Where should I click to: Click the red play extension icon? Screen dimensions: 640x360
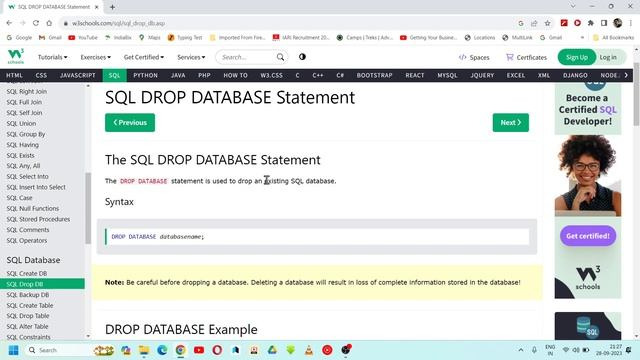(x=577, y=23)
